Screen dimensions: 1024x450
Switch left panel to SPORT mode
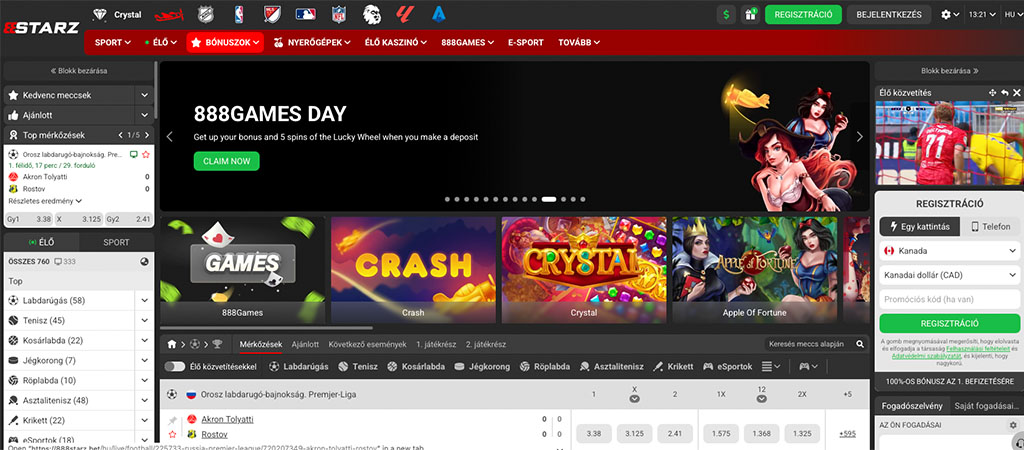click(116, 242)
